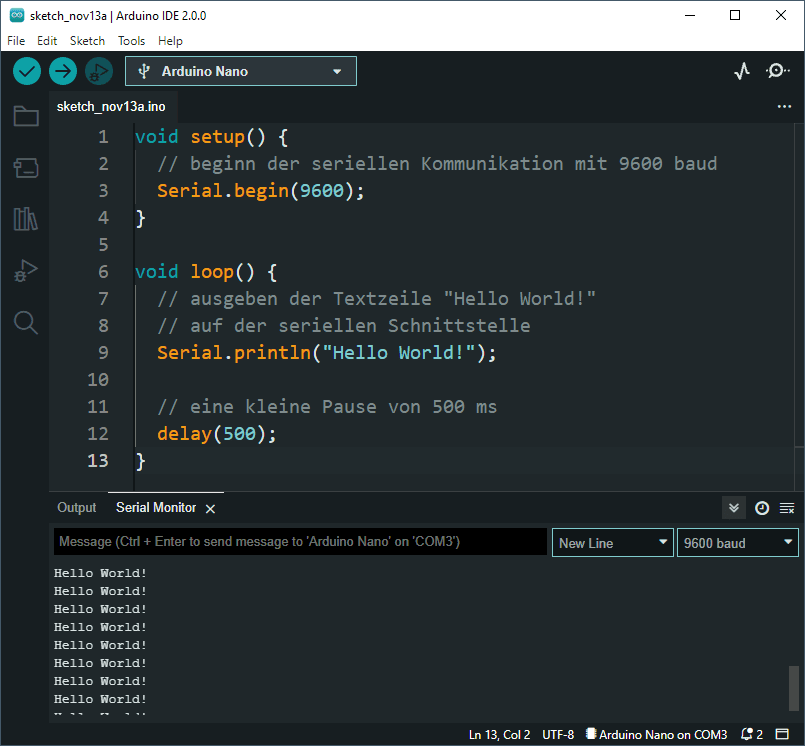Open the New Line line-ending dropdown
The width and height of the screenshot is (805, 746).
(x=613, y=543)
